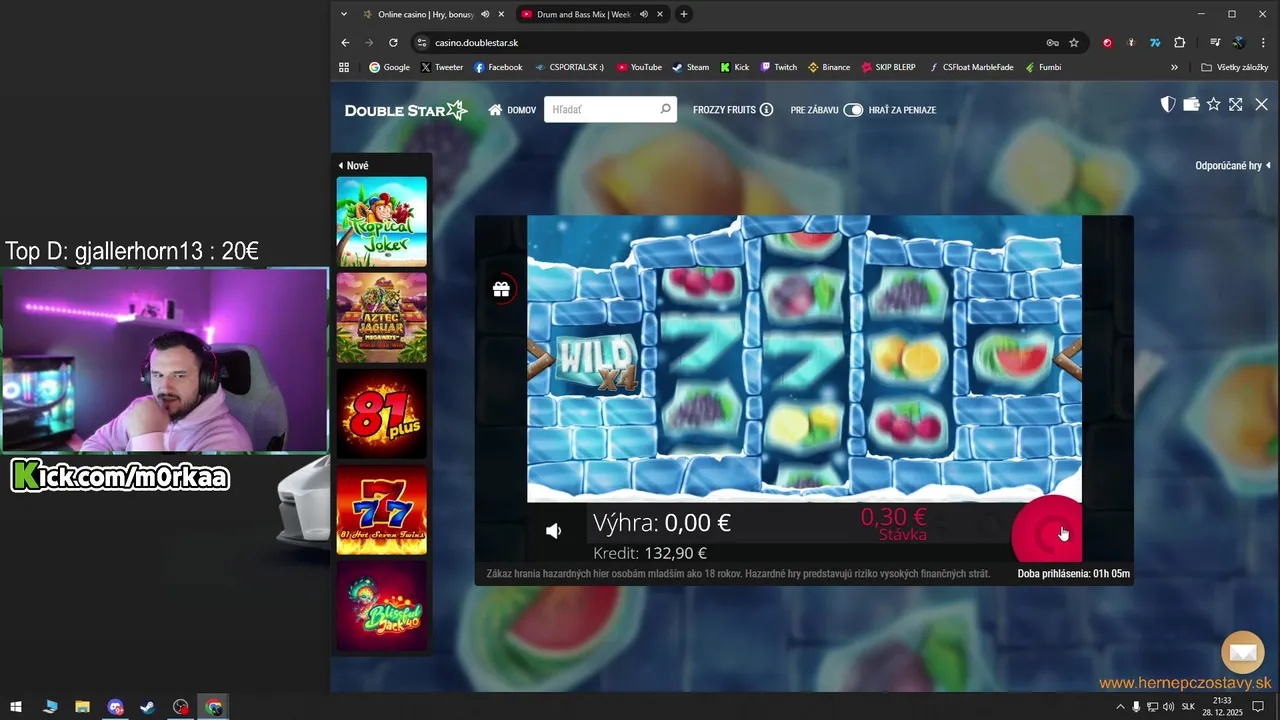
Task: Toggle Pre zábavu / Hrať za peniaze switch
Action: [853, 110]
